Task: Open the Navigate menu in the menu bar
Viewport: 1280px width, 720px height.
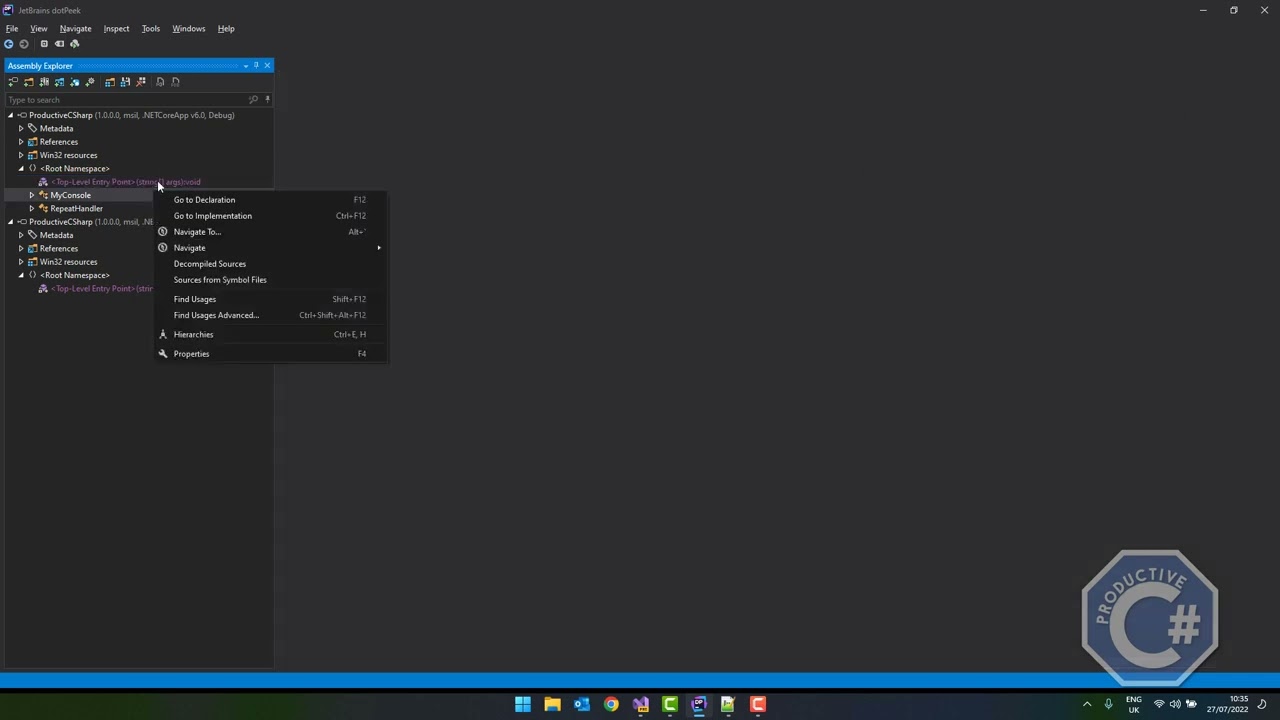Action: [x=75, y=29]
